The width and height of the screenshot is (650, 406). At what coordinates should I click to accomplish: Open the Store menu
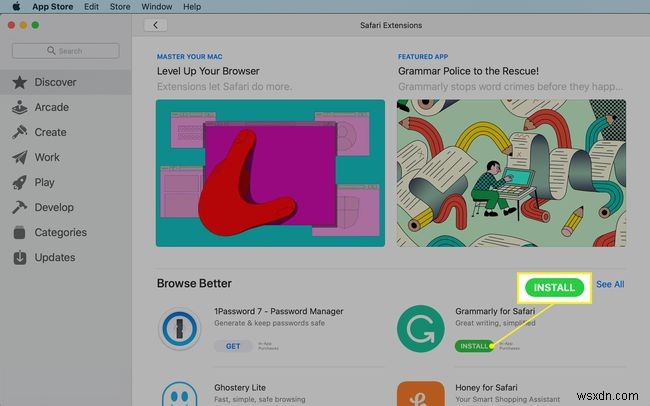(x=120, y=7)
